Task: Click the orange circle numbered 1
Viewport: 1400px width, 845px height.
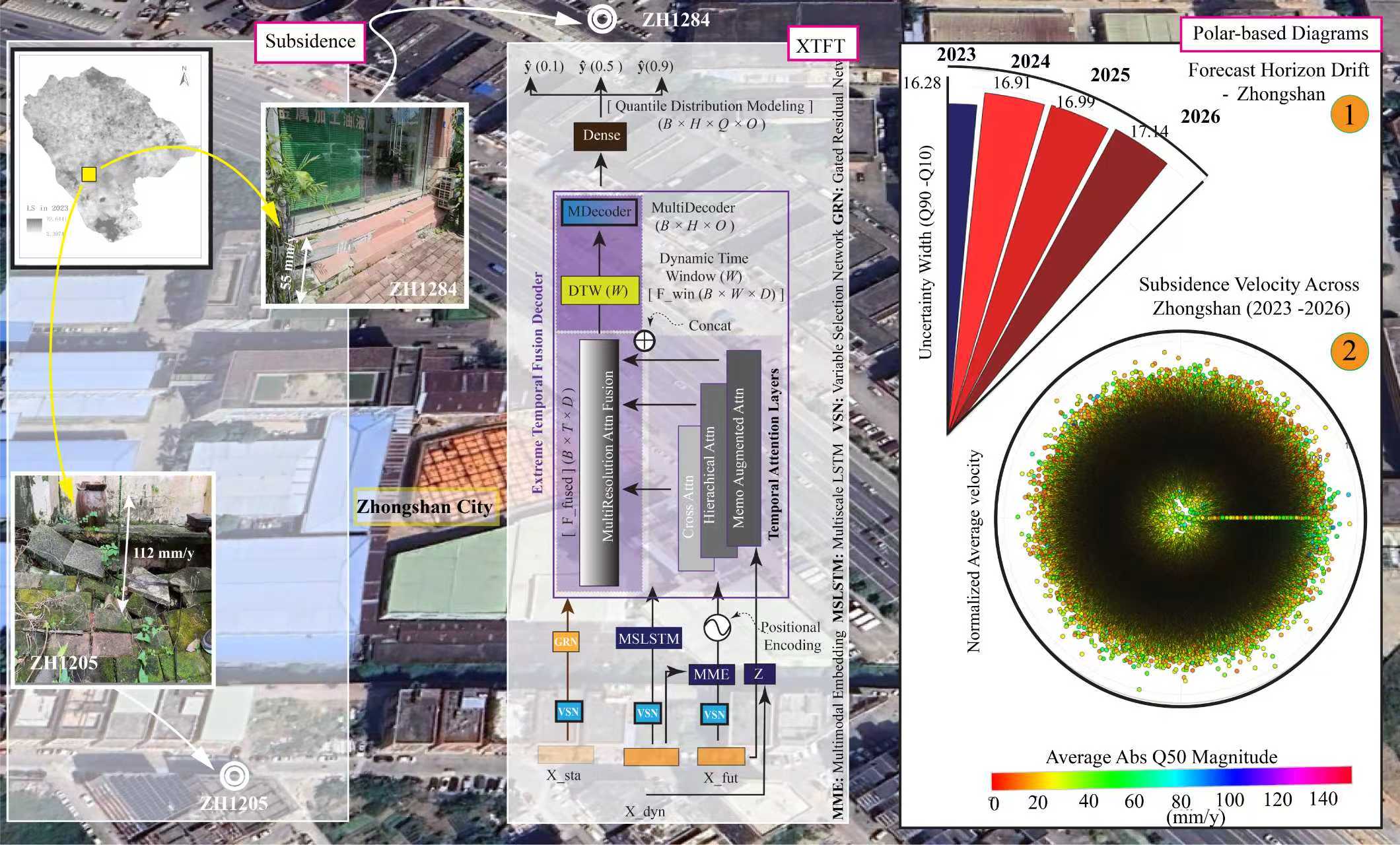Action: point(1348,115)
